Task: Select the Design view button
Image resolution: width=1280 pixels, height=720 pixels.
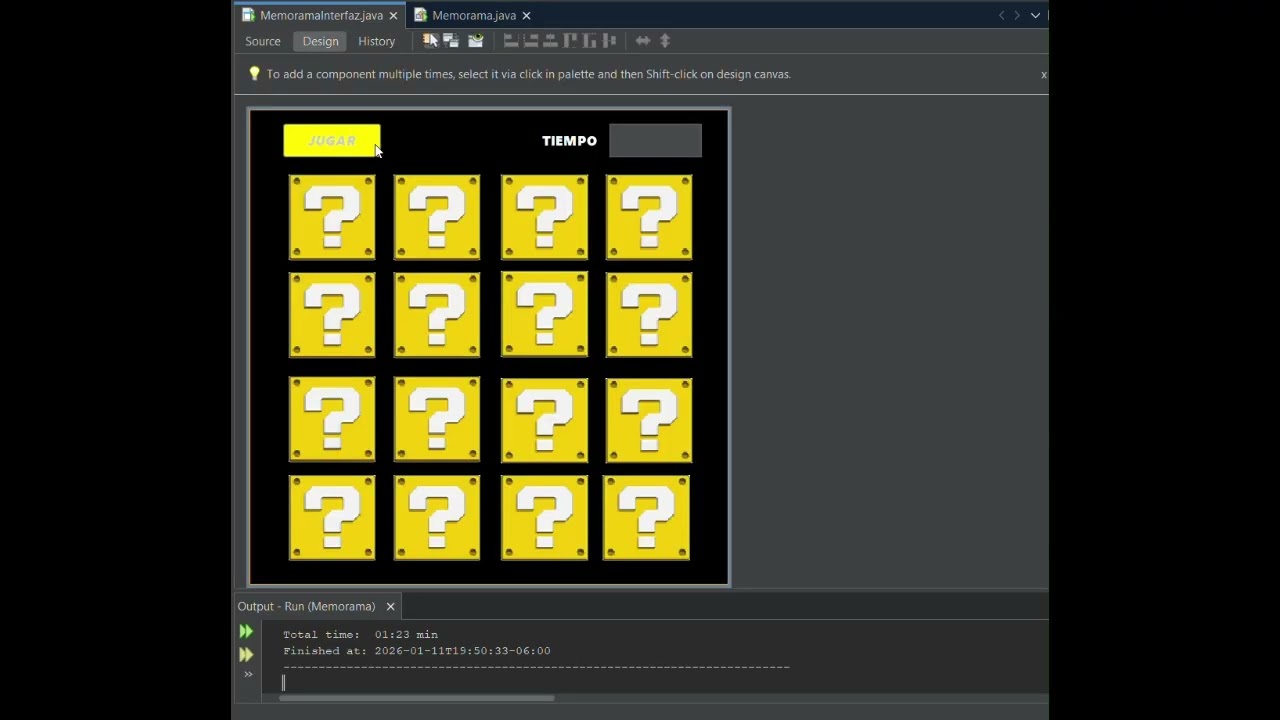Action: 320,41
